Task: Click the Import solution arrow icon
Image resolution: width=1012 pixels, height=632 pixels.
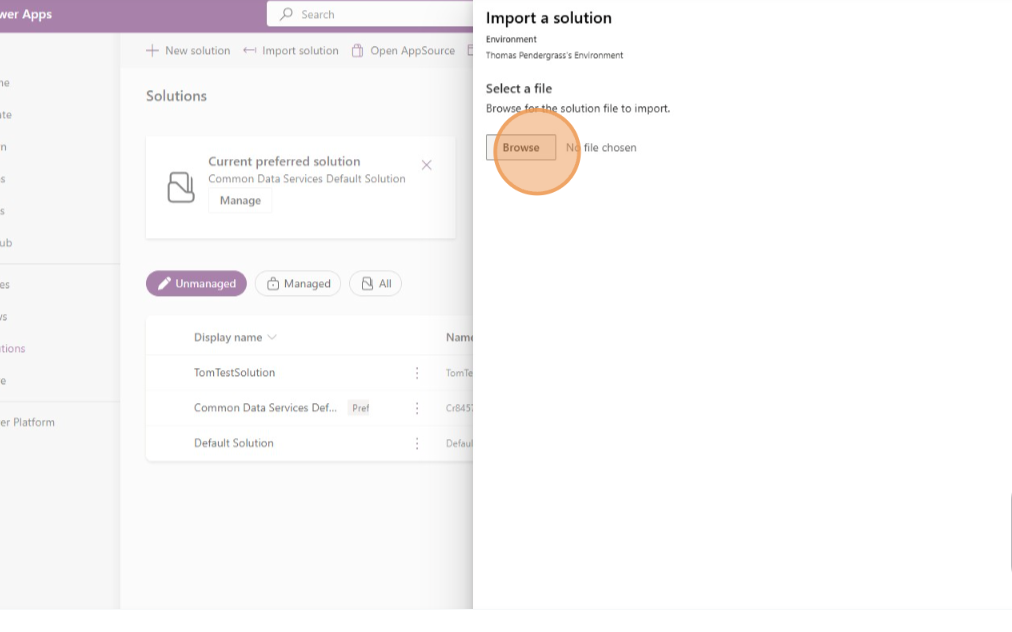Action: click(249, 50)
